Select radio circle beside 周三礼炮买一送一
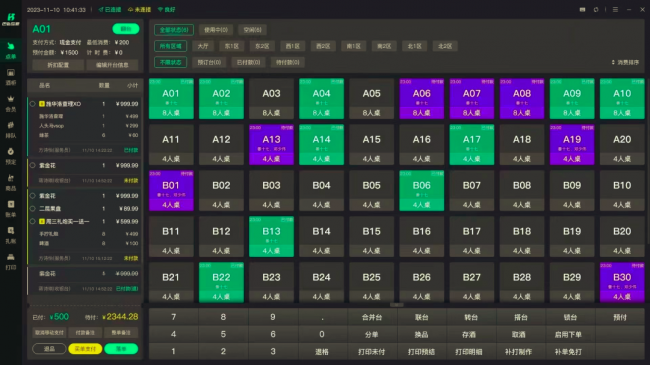 (33, 221)
